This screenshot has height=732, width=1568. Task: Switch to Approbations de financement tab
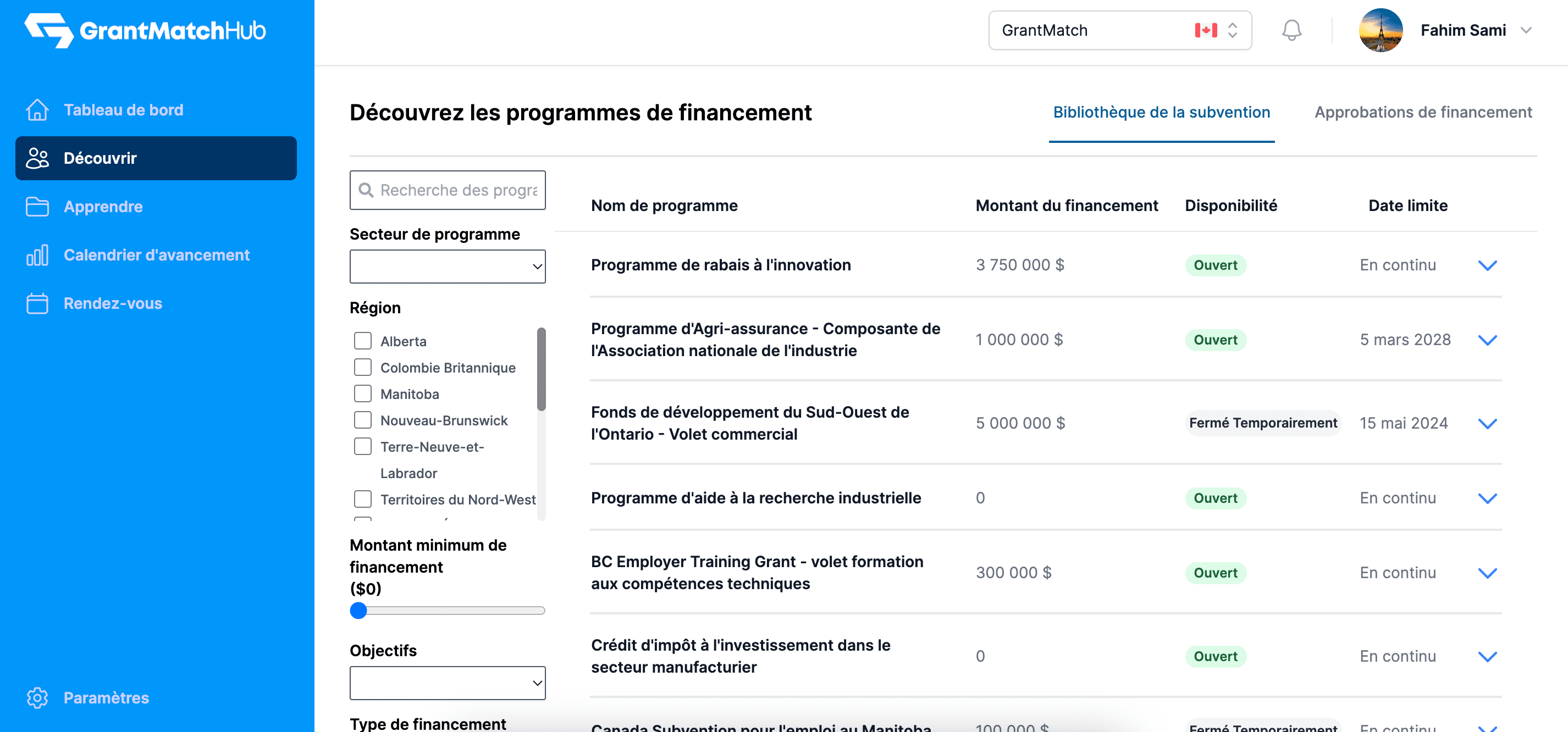pos(1422,113)
